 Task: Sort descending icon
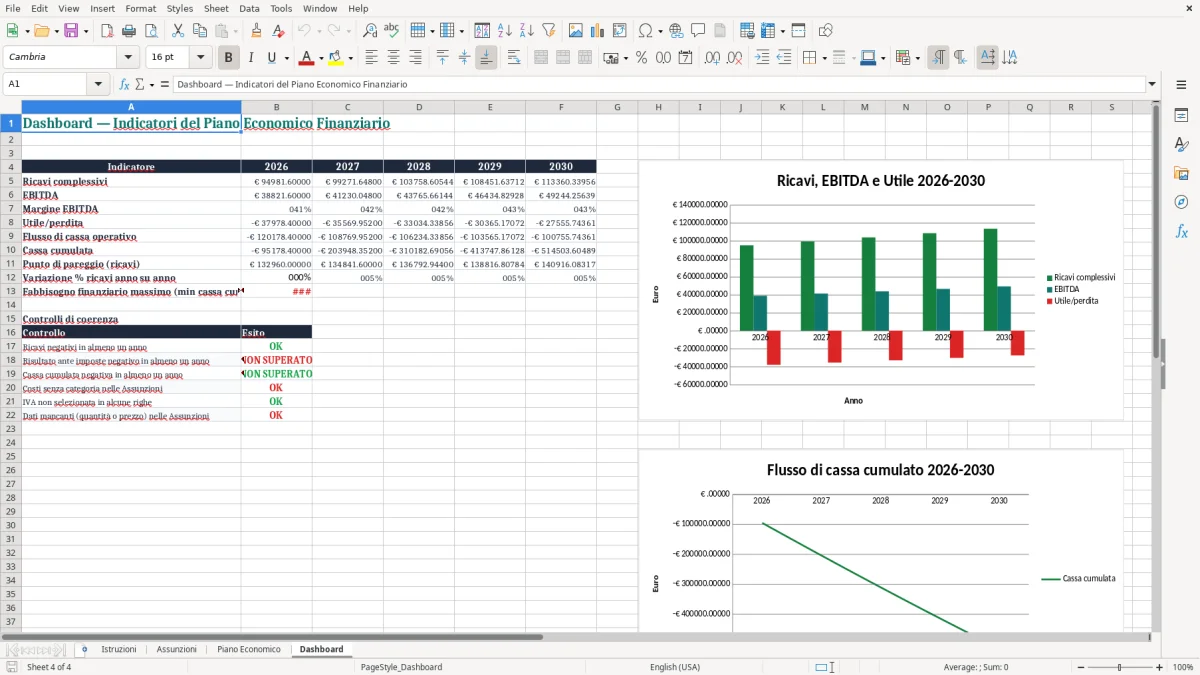tap(527, 31)
